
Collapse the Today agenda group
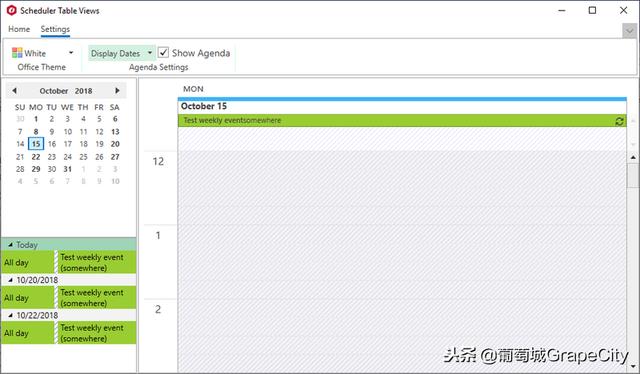11,245
